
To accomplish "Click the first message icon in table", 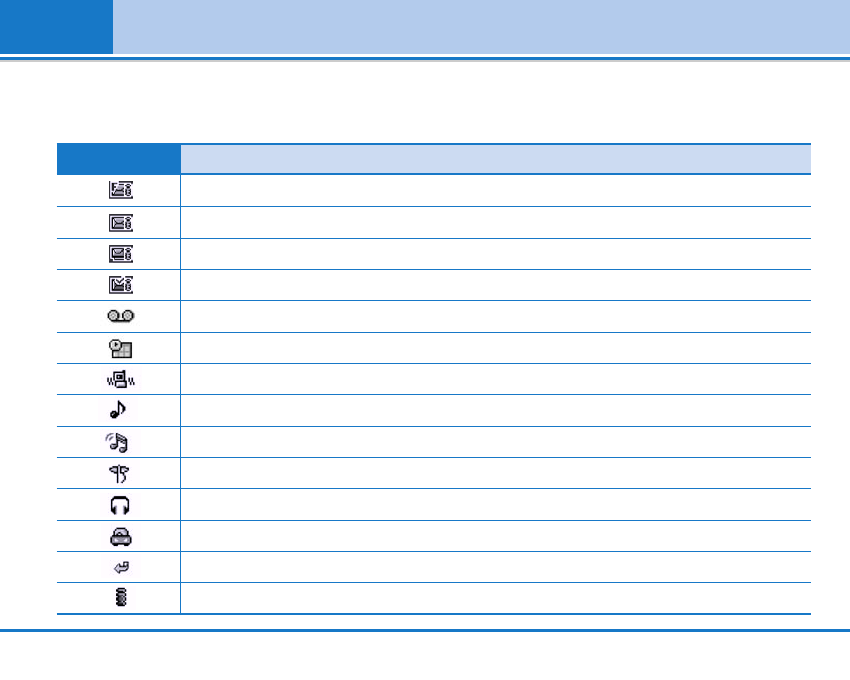I will pos(119,191).
